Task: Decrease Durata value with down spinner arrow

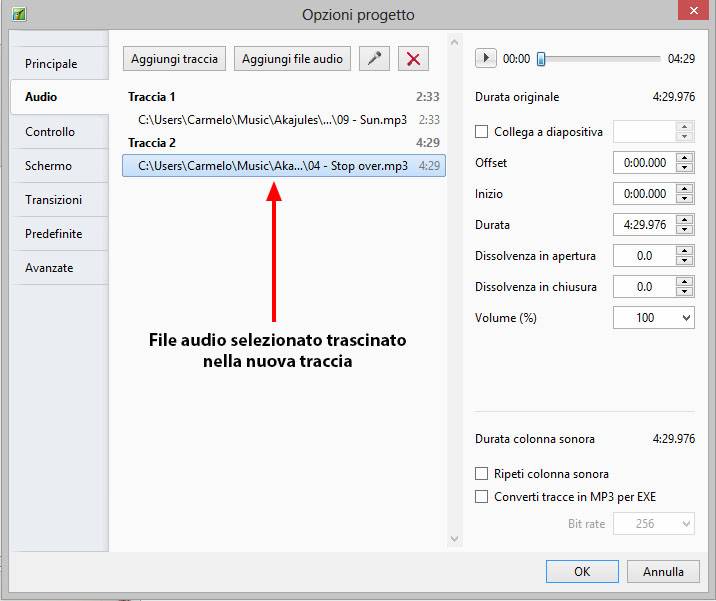Action: tap(684, 230)
